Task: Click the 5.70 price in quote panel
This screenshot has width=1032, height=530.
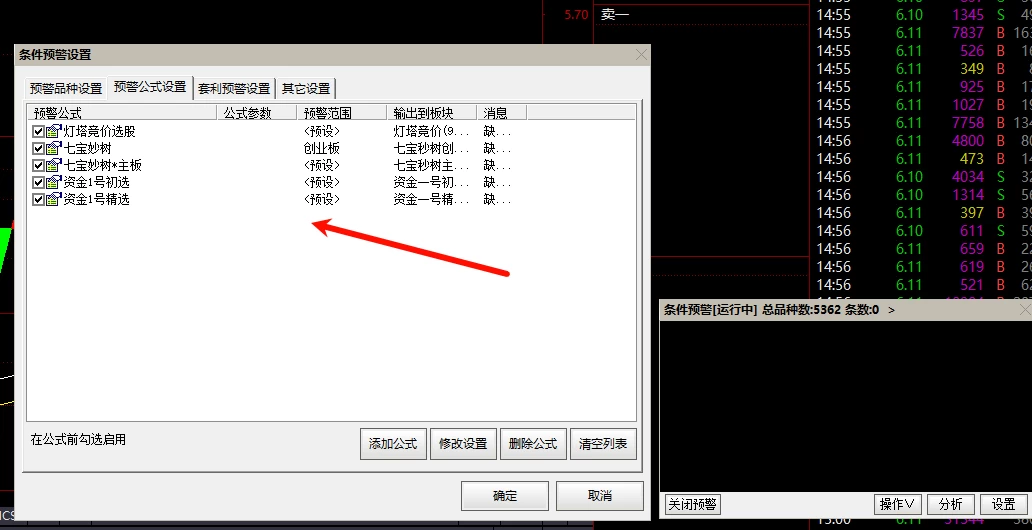Action: (x=576, y=14)
